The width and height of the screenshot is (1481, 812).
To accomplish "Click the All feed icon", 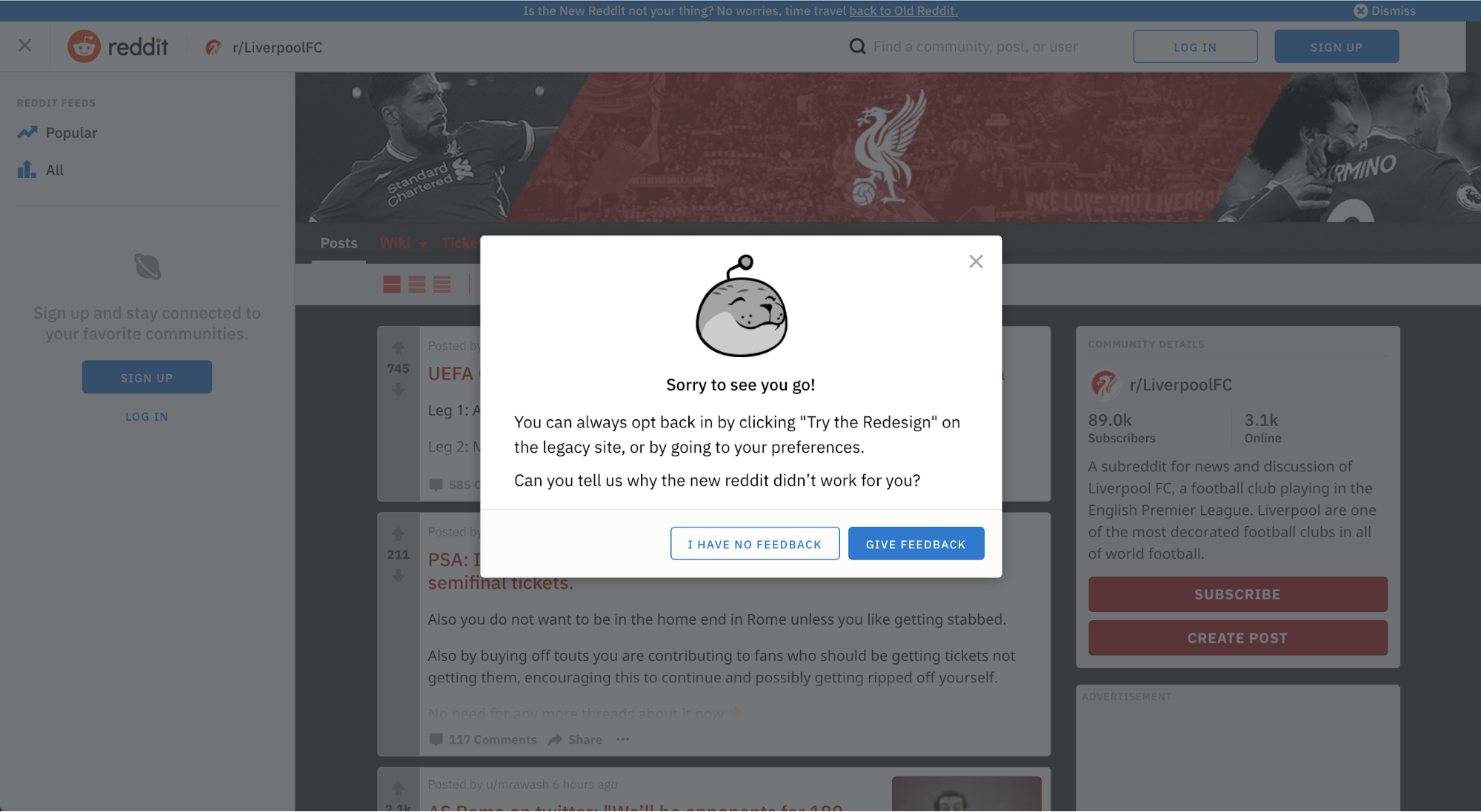I will click(26, 168).
